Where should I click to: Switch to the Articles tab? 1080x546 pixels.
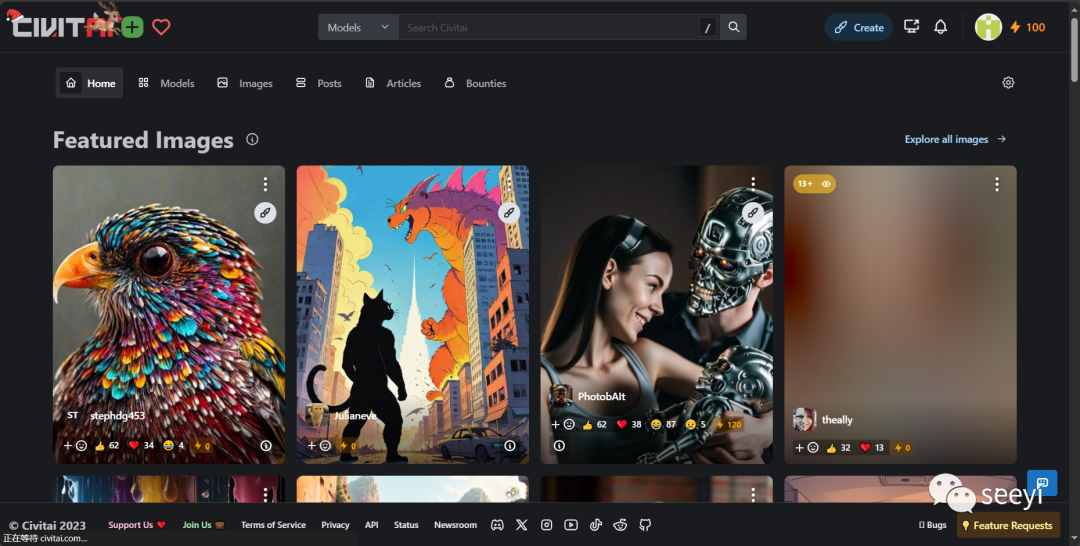tap(393, 83)
